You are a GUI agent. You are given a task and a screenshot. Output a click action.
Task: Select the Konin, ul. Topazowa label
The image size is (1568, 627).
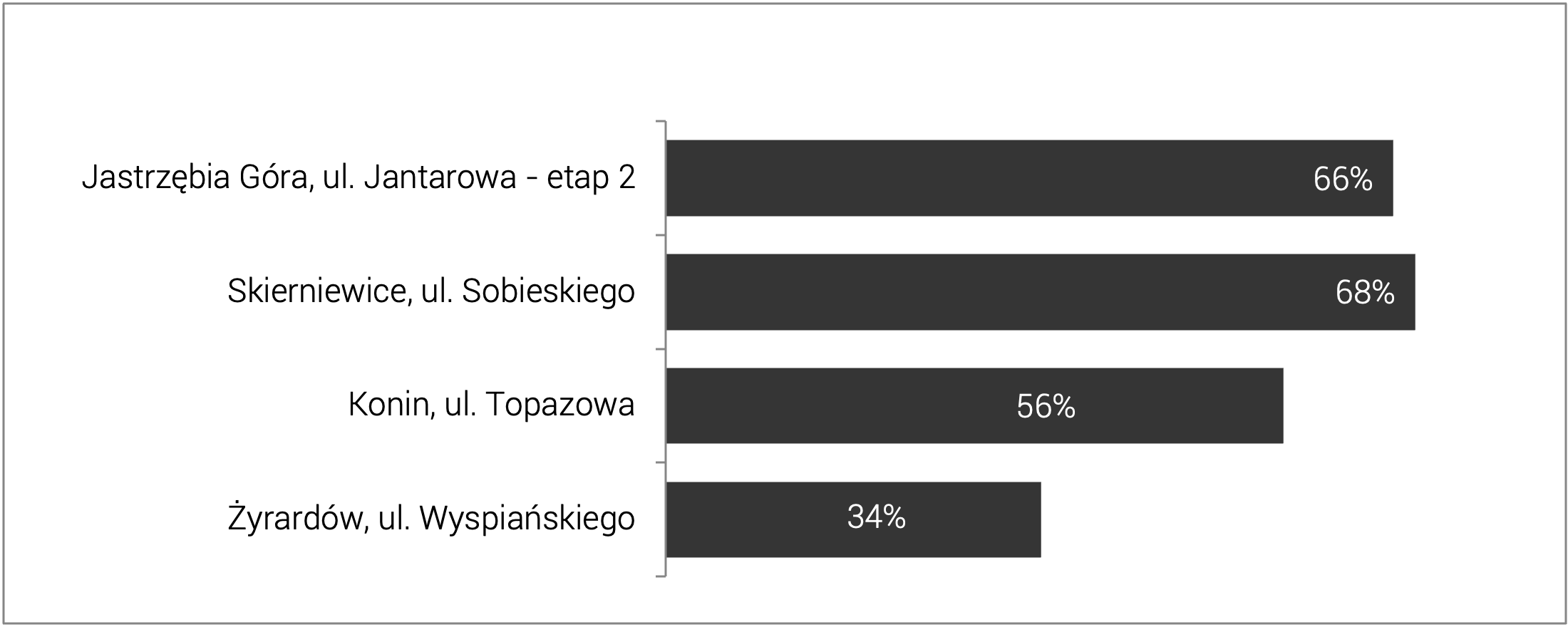[491, 405]
